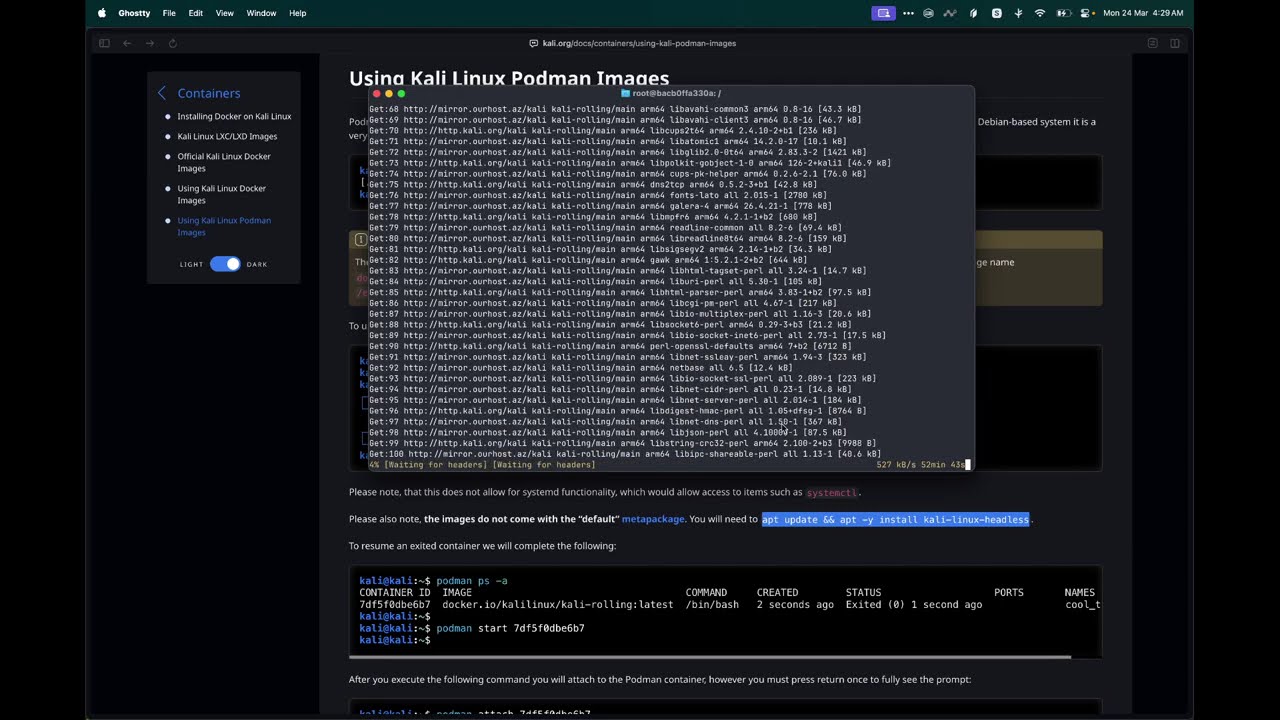Open the Ghostty application menu
1280x720 pixels.
134,13
